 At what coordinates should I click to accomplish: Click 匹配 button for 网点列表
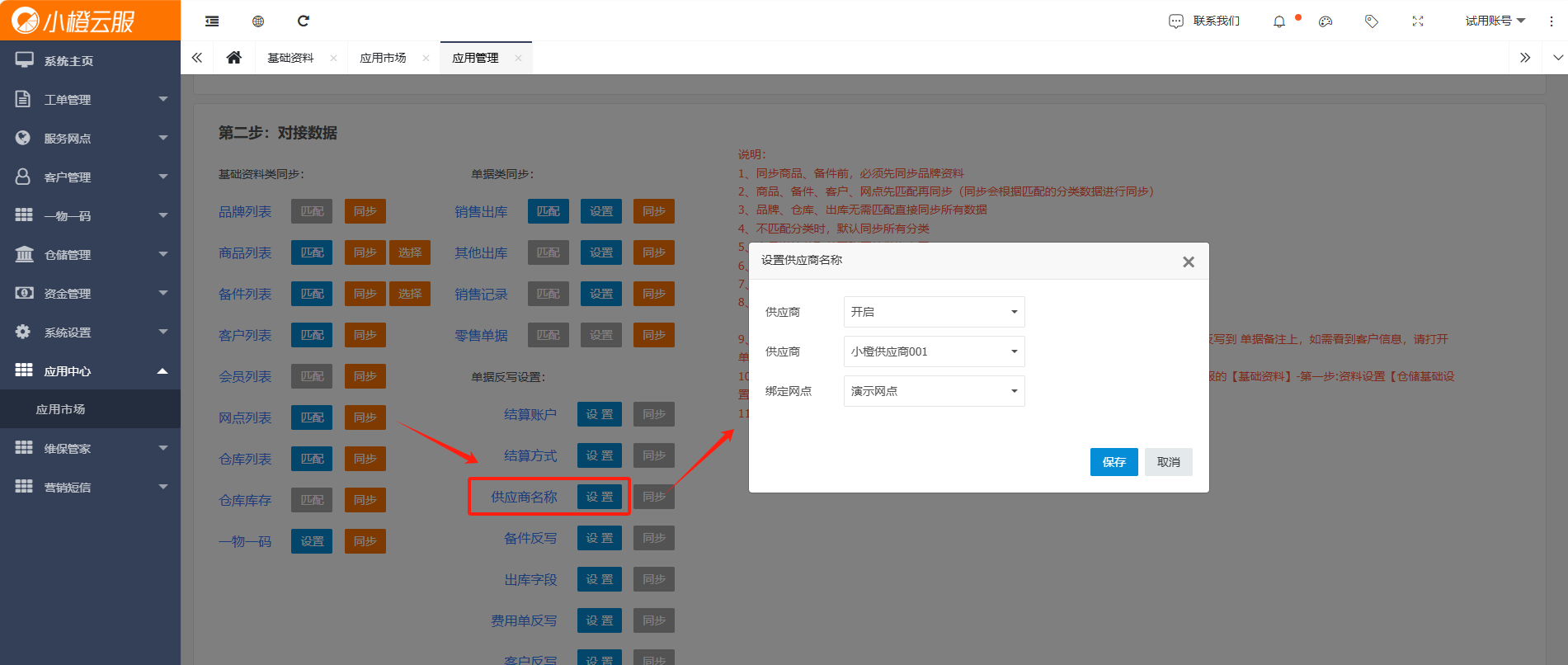coord(312,417)
